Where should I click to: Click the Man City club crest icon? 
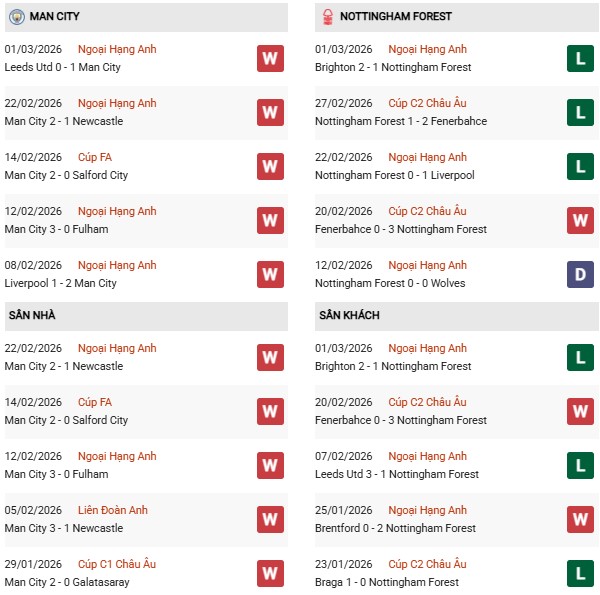coord(16,17)
